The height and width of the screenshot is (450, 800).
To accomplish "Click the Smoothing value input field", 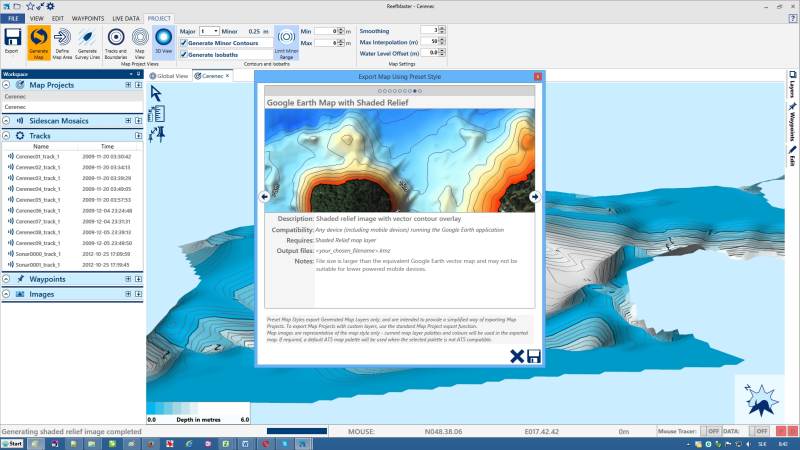I will [x=429, y=30].
